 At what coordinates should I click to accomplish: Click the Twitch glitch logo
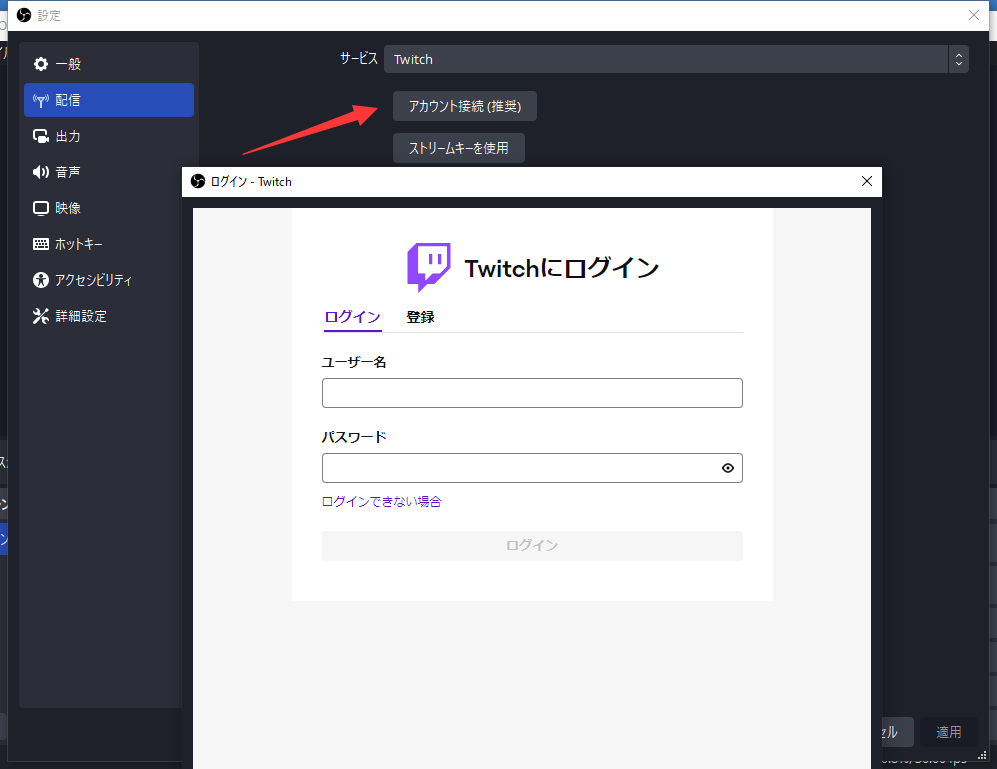click(x=429, y=266)
